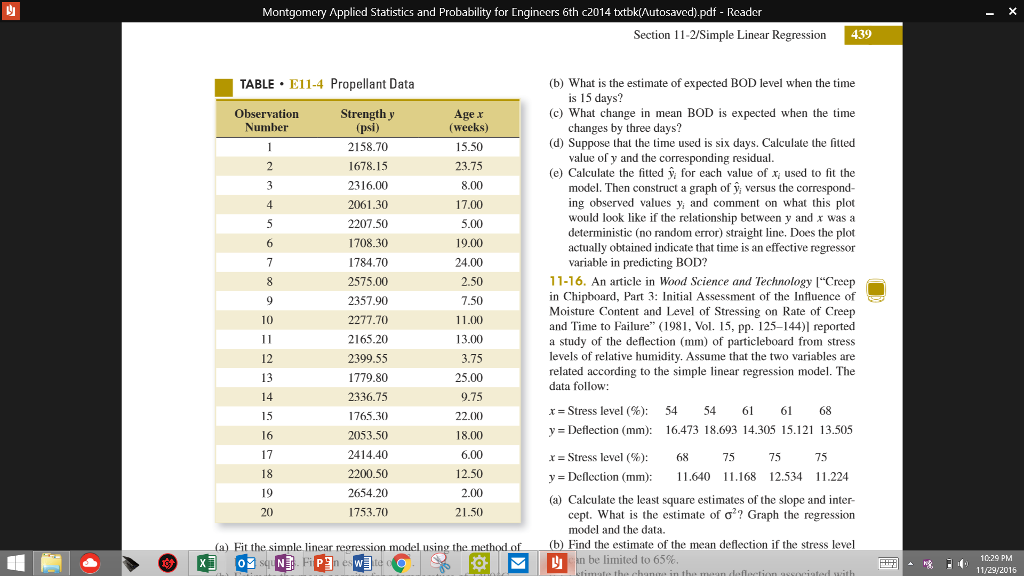The width and height of the screenshot is (1024, 576).
Task: Click the purple notification icon in the tray
Action: click(x=927, y=563)
